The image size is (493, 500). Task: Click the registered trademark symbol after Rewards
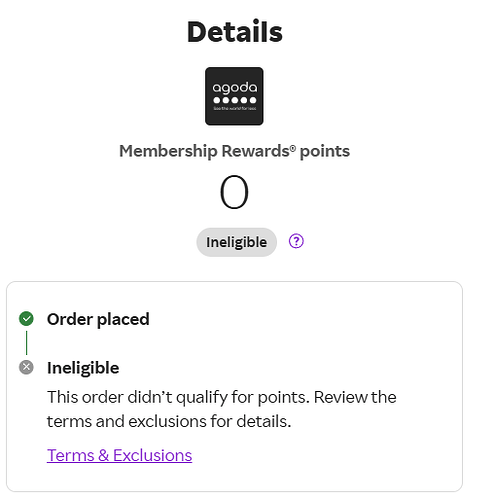[292, 148]
